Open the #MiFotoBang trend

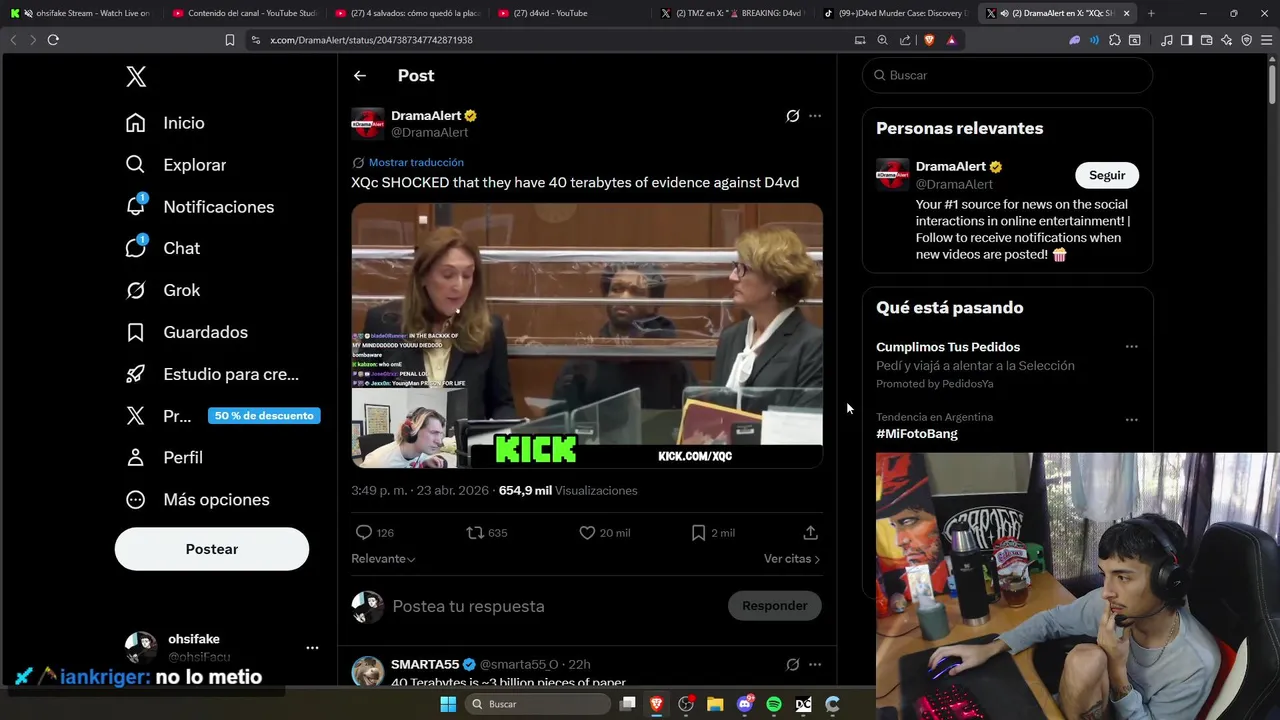(x=917, y=434)
